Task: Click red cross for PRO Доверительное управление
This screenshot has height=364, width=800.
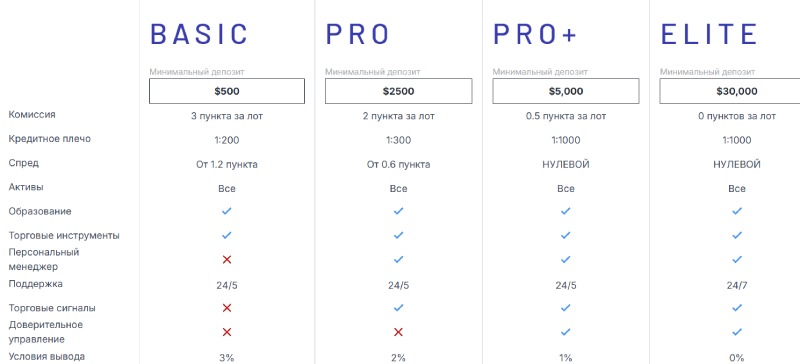Action: coord(398,332)
